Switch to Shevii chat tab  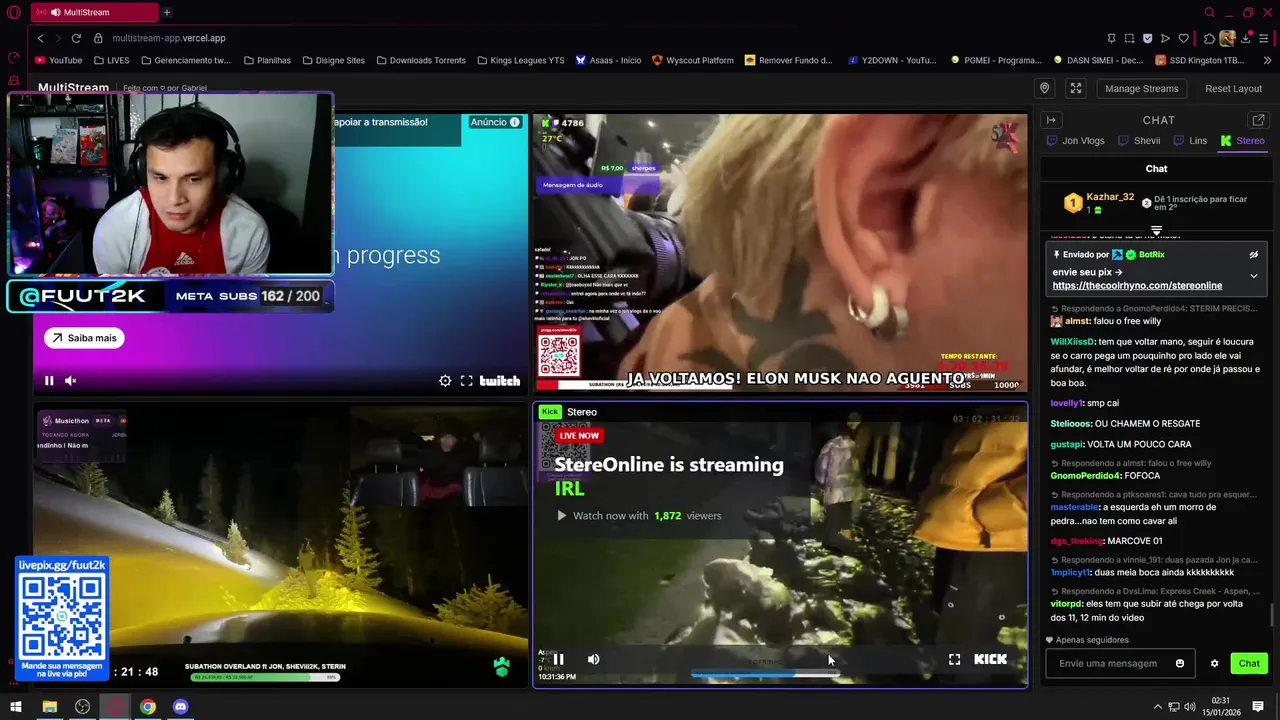point(1139,141)
